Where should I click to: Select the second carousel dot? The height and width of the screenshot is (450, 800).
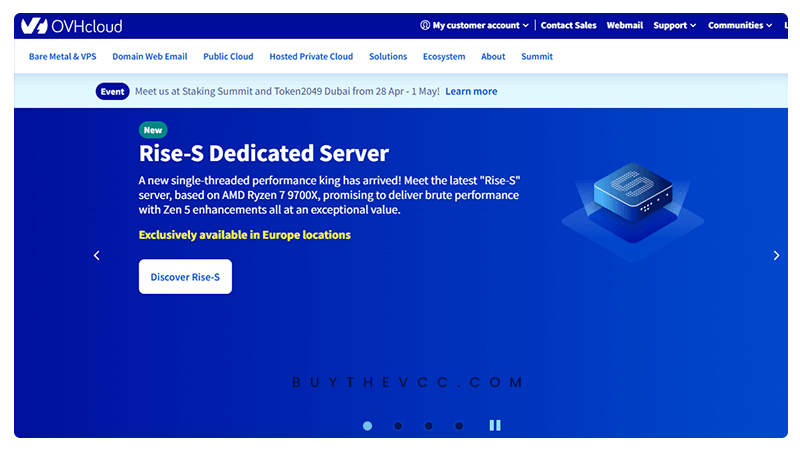click(398, 426)
